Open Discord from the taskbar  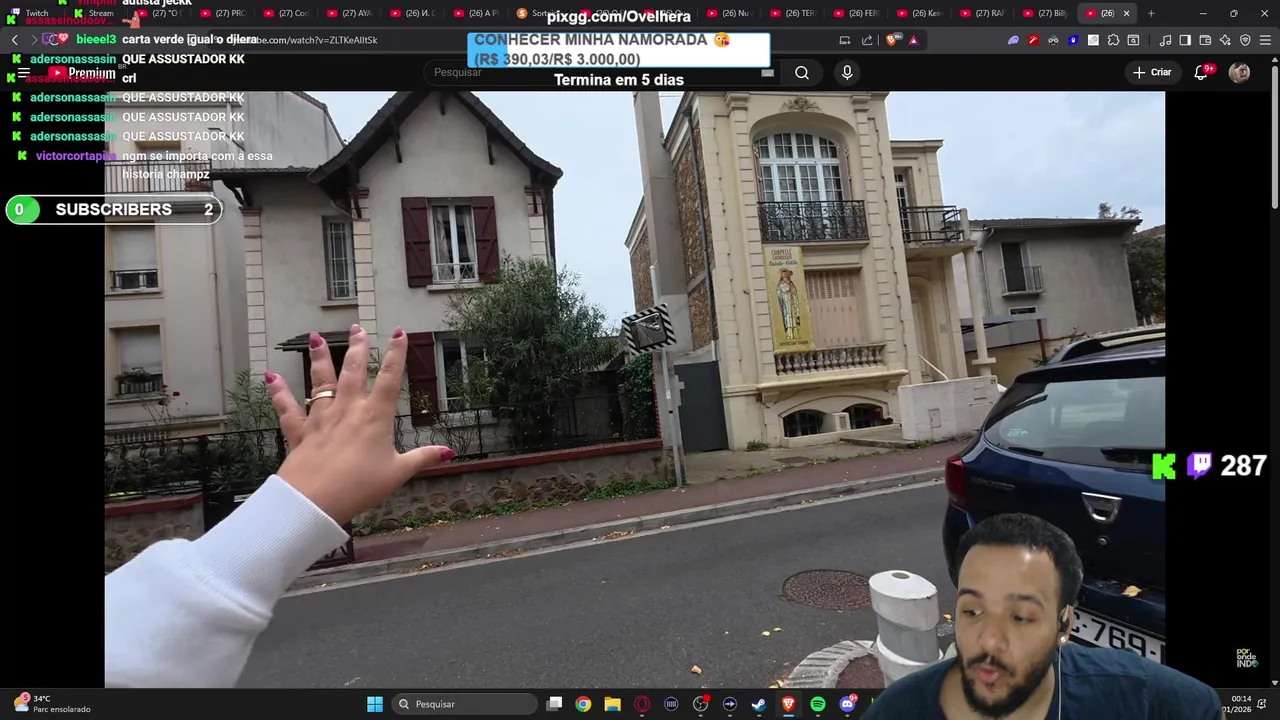tap(848, 704)
